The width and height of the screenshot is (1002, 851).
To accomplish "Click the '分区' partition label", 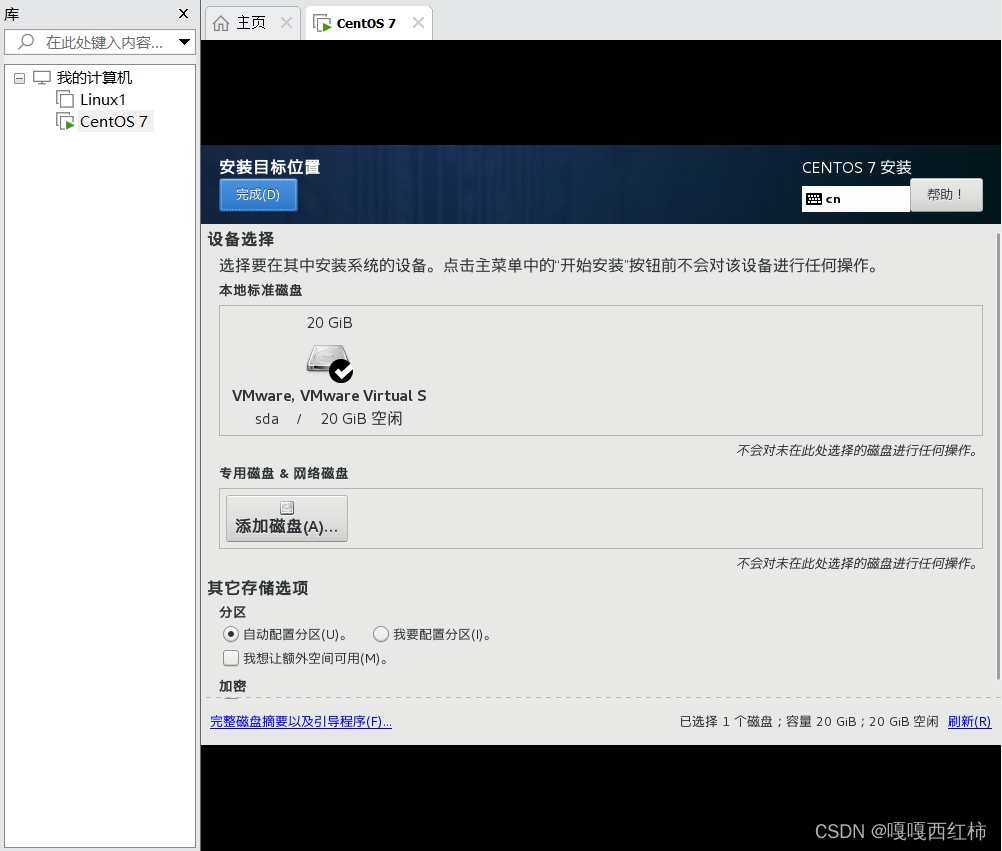I will pyautogui.click(x=233, y=612).
